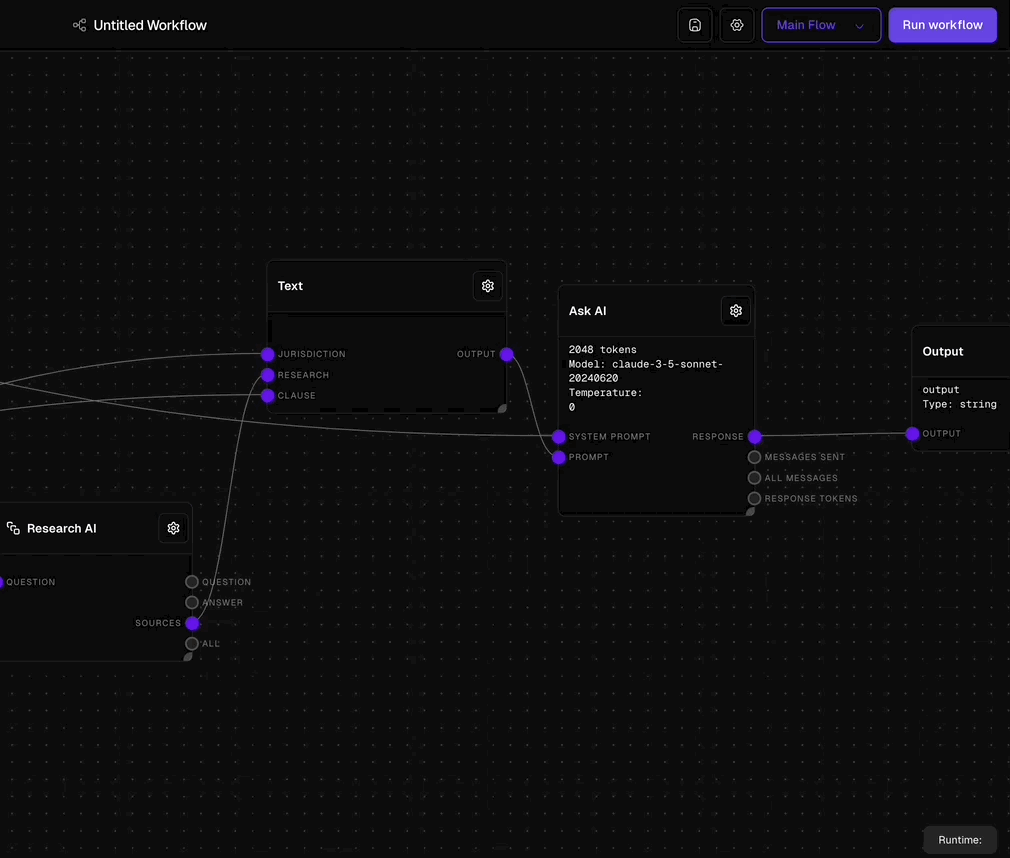Click Untitled Workflow title to rename it
The image size is (1010, 858).
pos(150,24)
